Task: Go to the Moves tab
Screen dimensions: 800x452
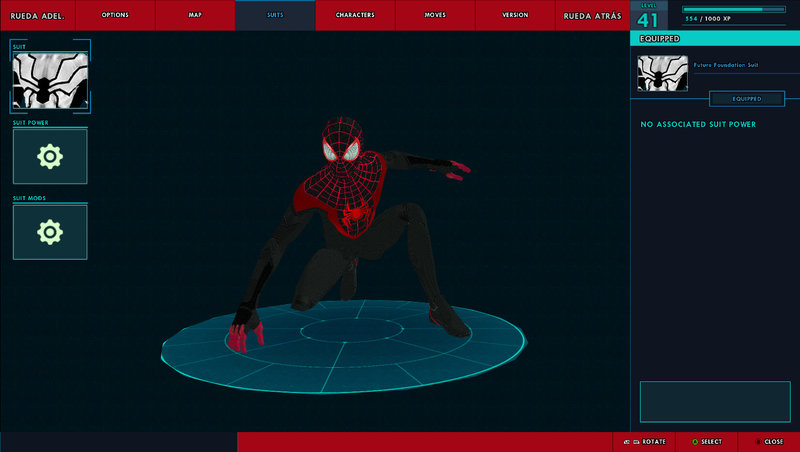Action: point(435,15)
